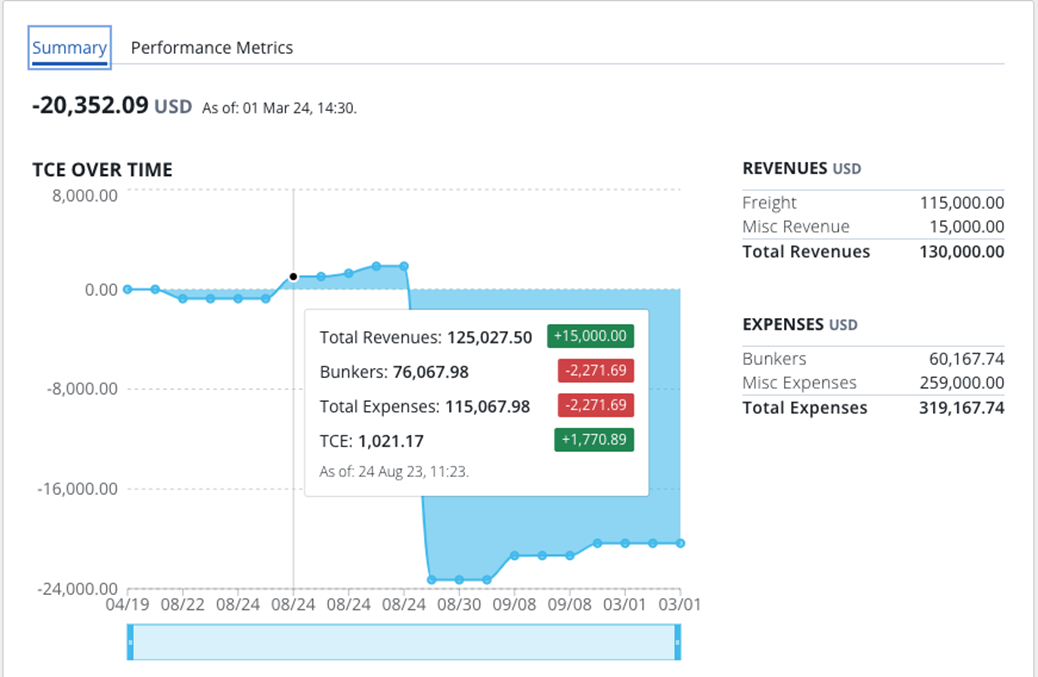The width and height of the screenshot is (1038, 677).
Task: Grab the left handle of the range slider
Action: coord(130,641)
